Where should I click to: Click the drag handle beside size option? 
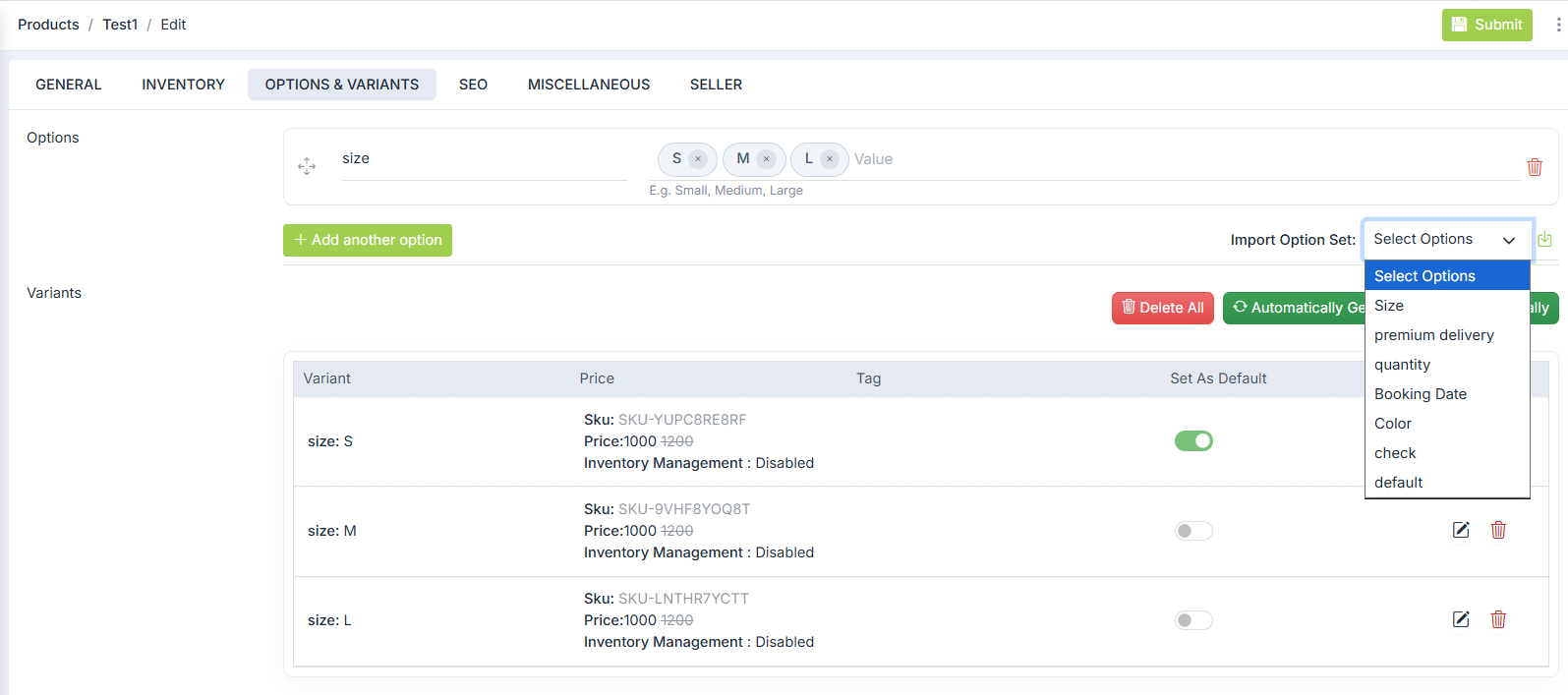point(307,166)
